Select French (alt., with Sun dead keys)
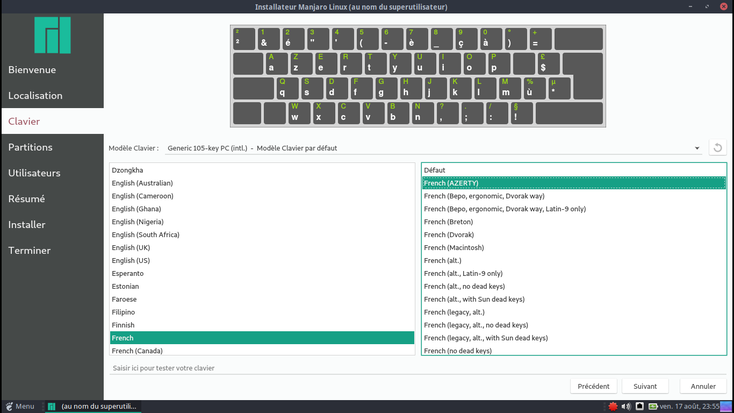This screenshot has height=413, width=734. point(574,299)
